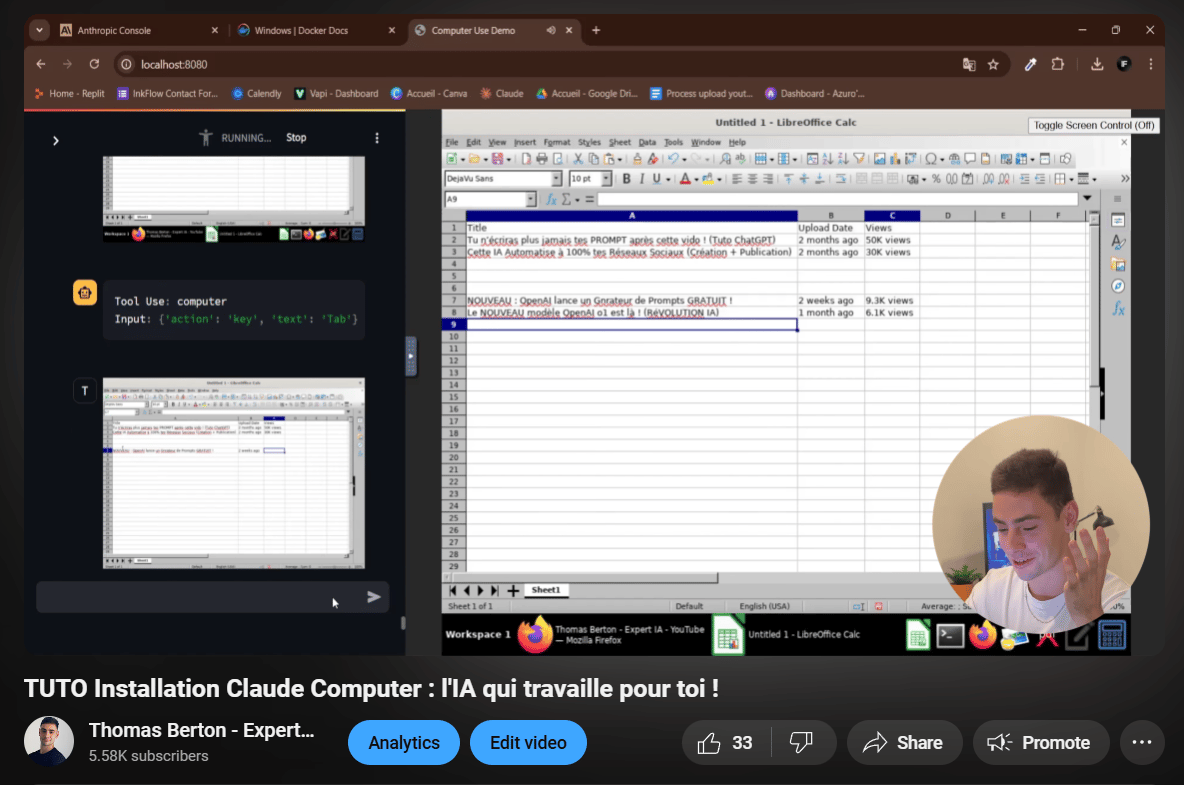Open the Claude bookmark

[501, 94]
